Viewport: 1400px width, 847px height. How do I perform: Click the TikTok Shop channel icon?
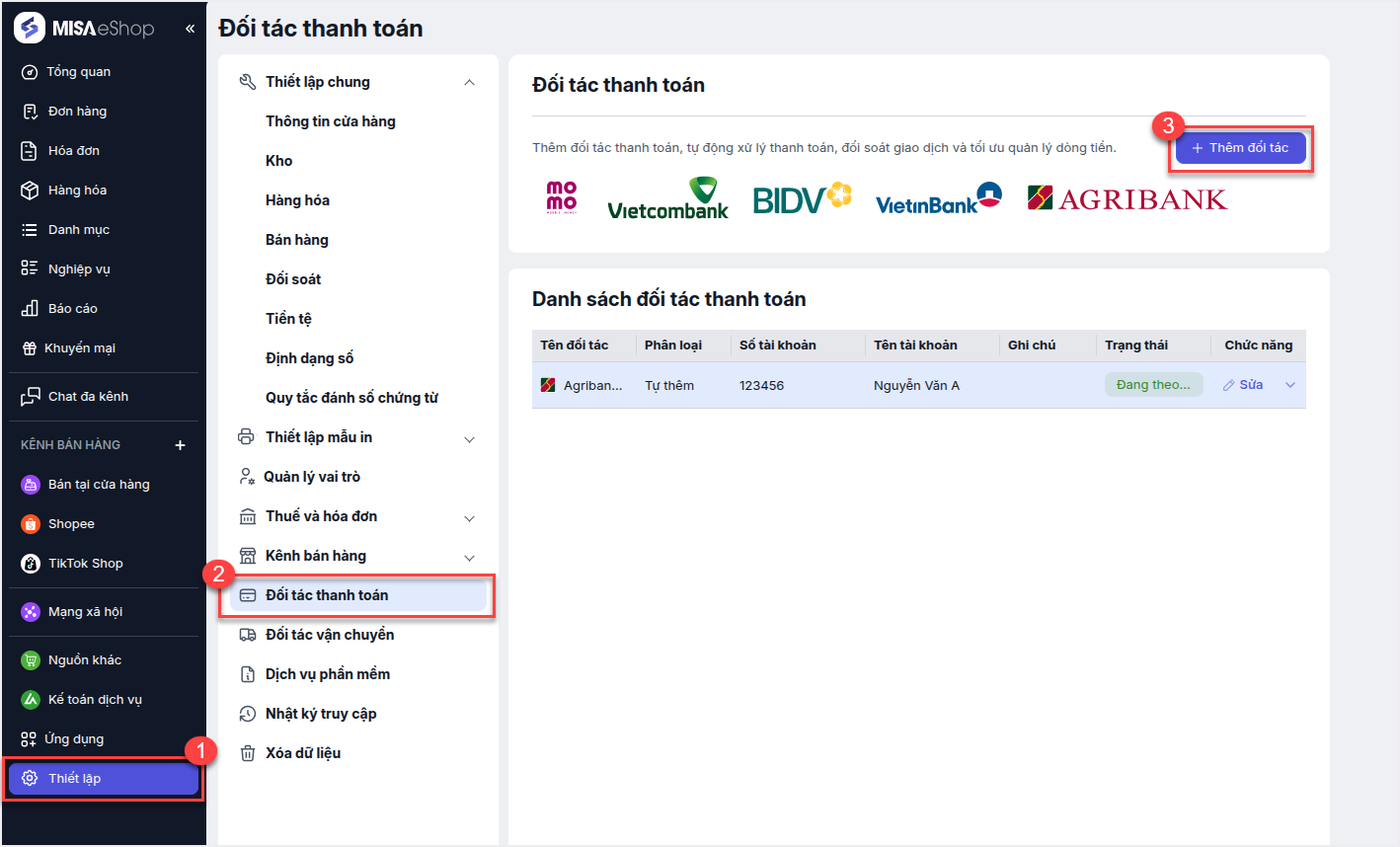tap(31, 564)
